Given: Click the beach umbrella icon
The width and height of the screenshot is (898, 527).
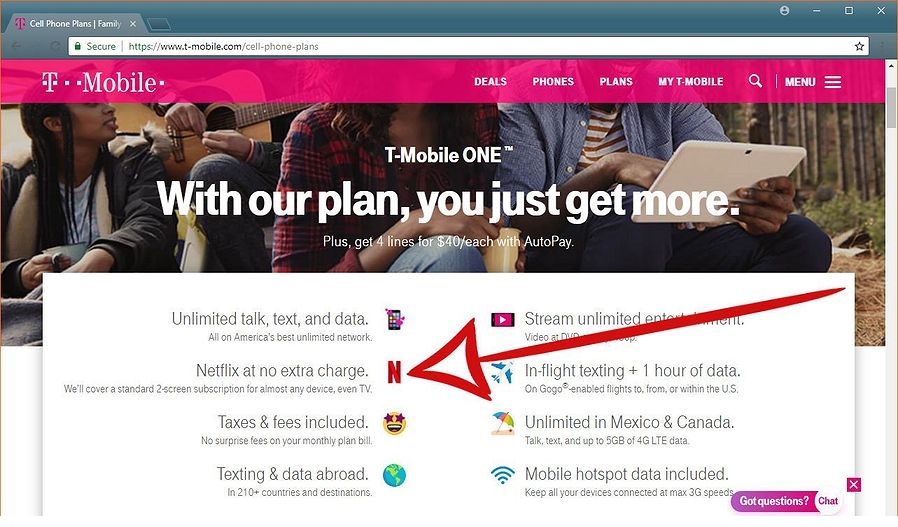Looking at the screenshot, I should pos(503,424).
